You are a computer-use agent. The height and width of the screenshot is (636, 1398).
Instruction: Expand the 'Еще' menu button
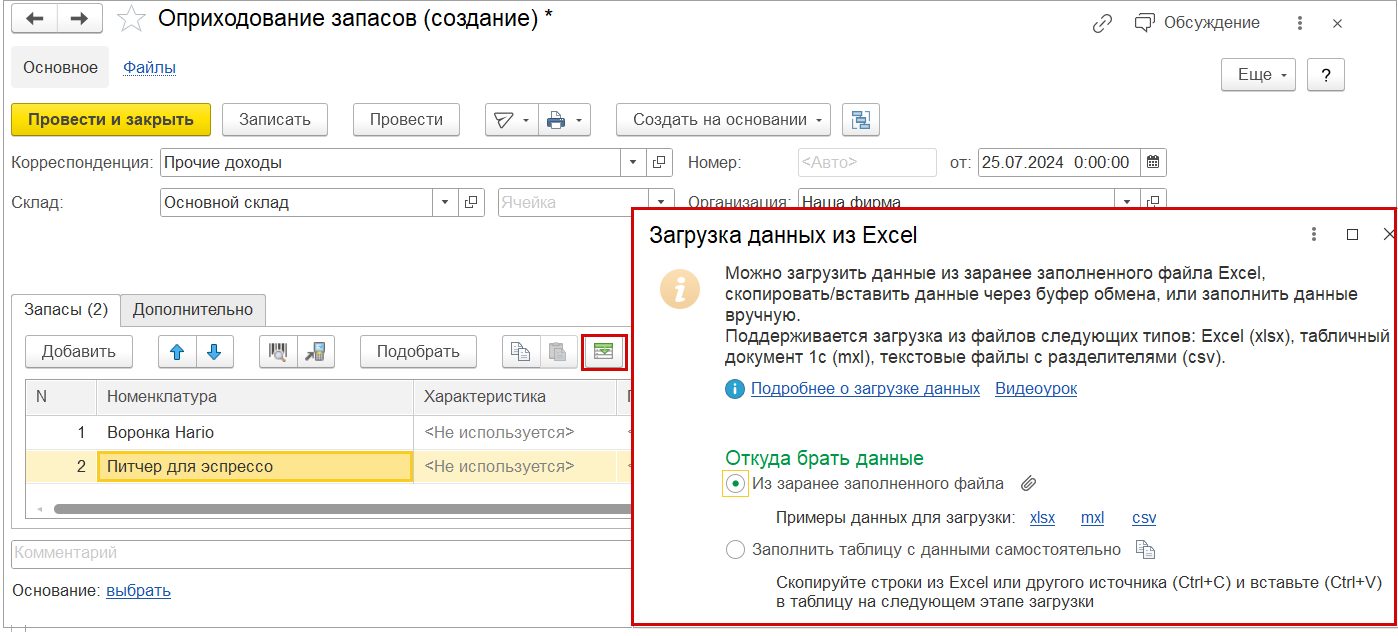coord(1258,75)
